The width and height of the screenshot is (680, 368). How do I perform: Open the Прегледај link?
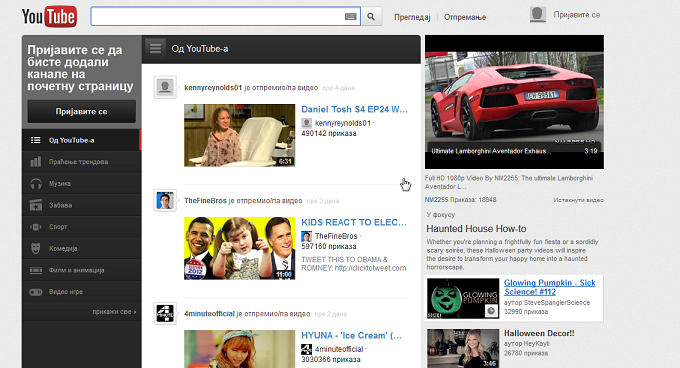coord(412,17)
